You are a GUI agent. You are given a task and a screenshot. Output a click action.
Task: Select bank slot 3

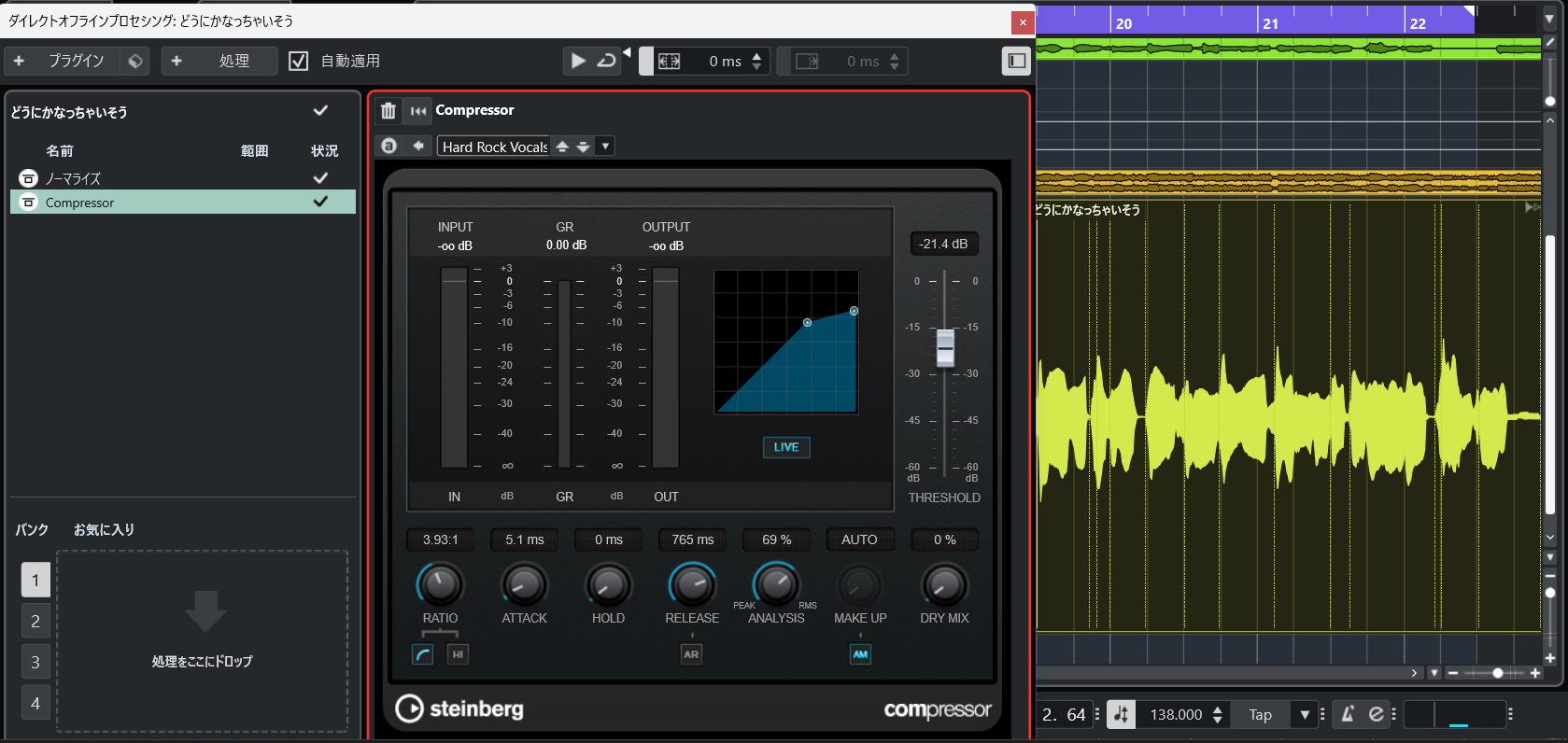pos(35,662)
